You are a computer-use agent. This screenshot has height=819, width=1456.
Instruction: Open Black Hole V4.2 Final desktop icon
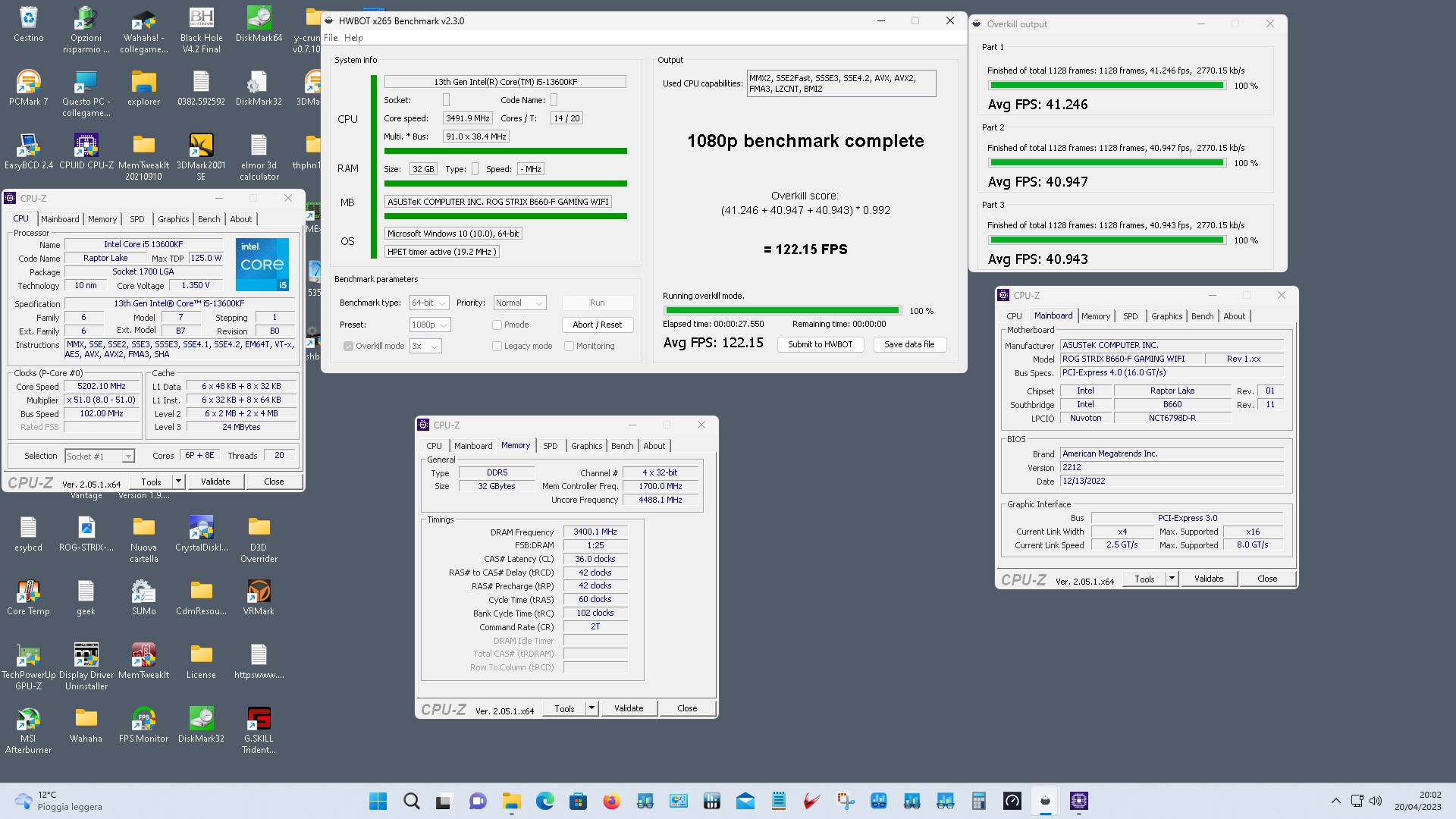[x=201, y=30]
